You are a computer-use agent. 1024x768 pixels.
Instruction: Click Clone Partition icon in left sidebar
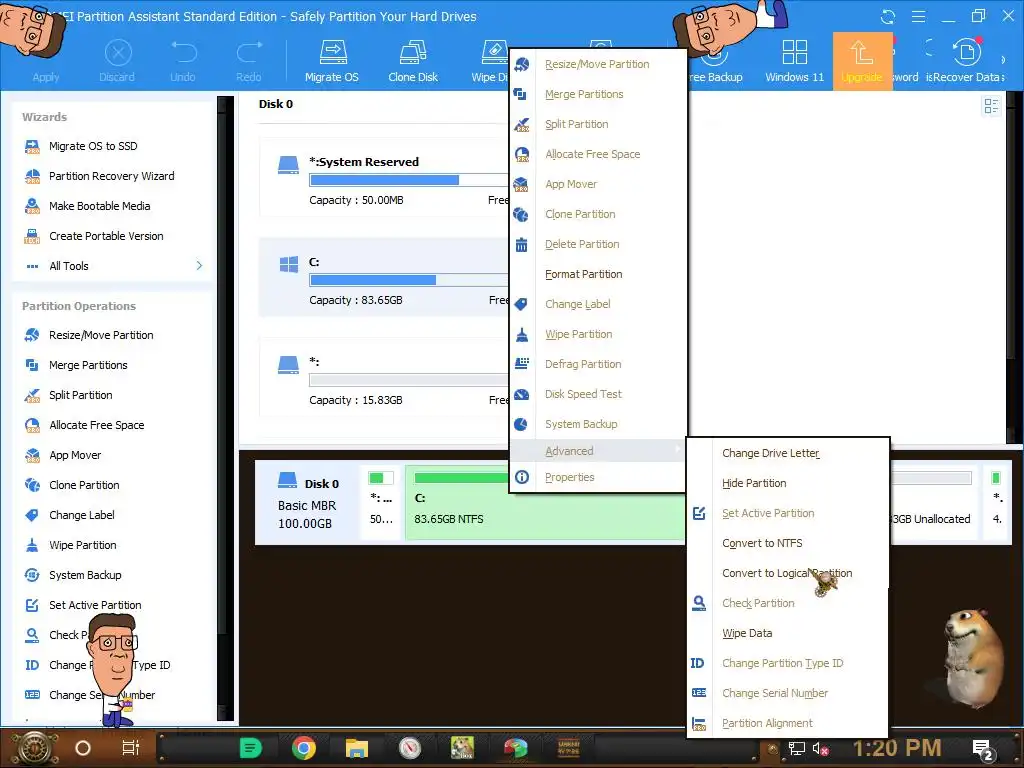pos(32,485)
